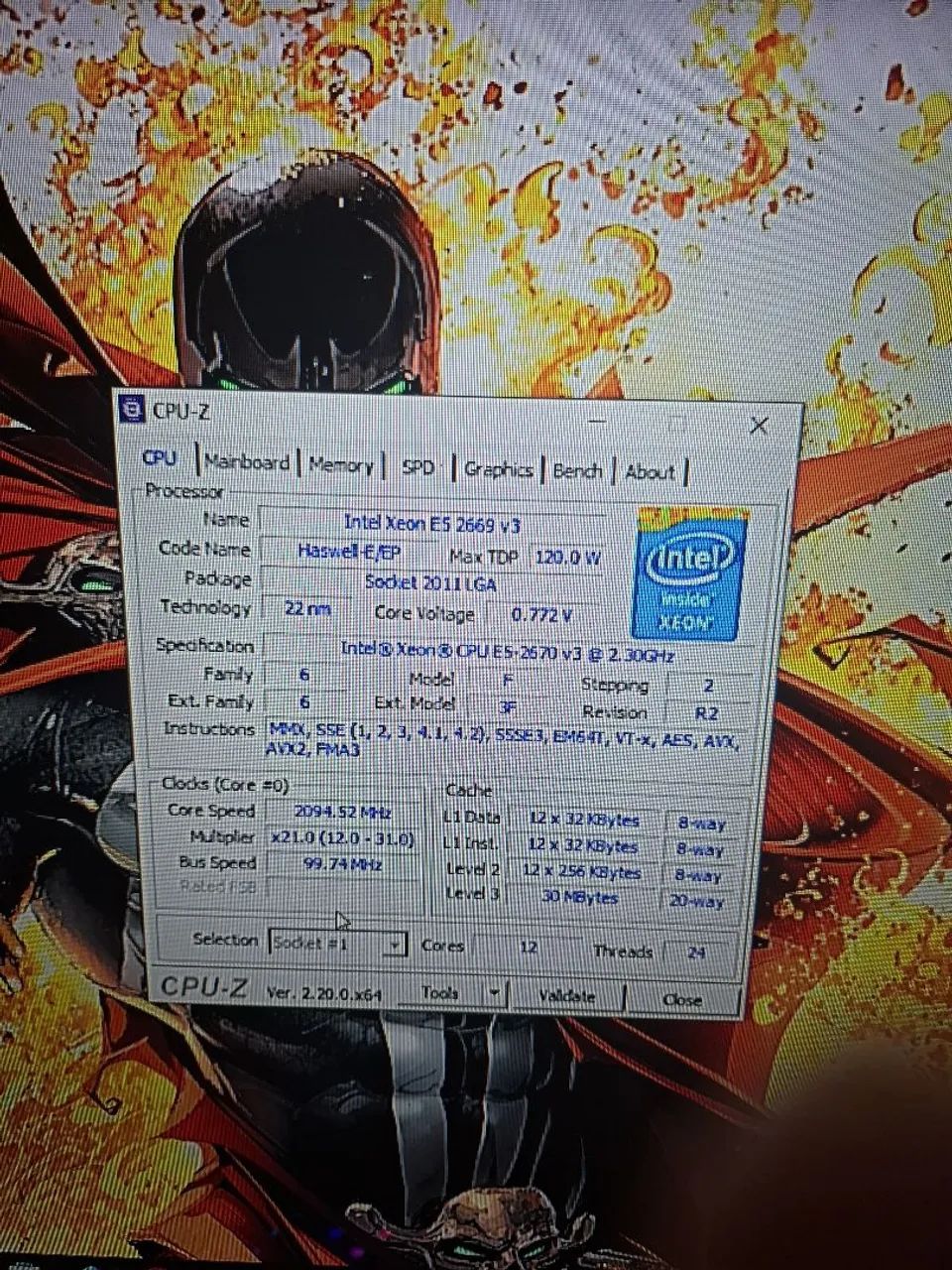Close the CPU-Z window with the X
The height and width of the screenshot is (1270, 952).
point(759,426)
